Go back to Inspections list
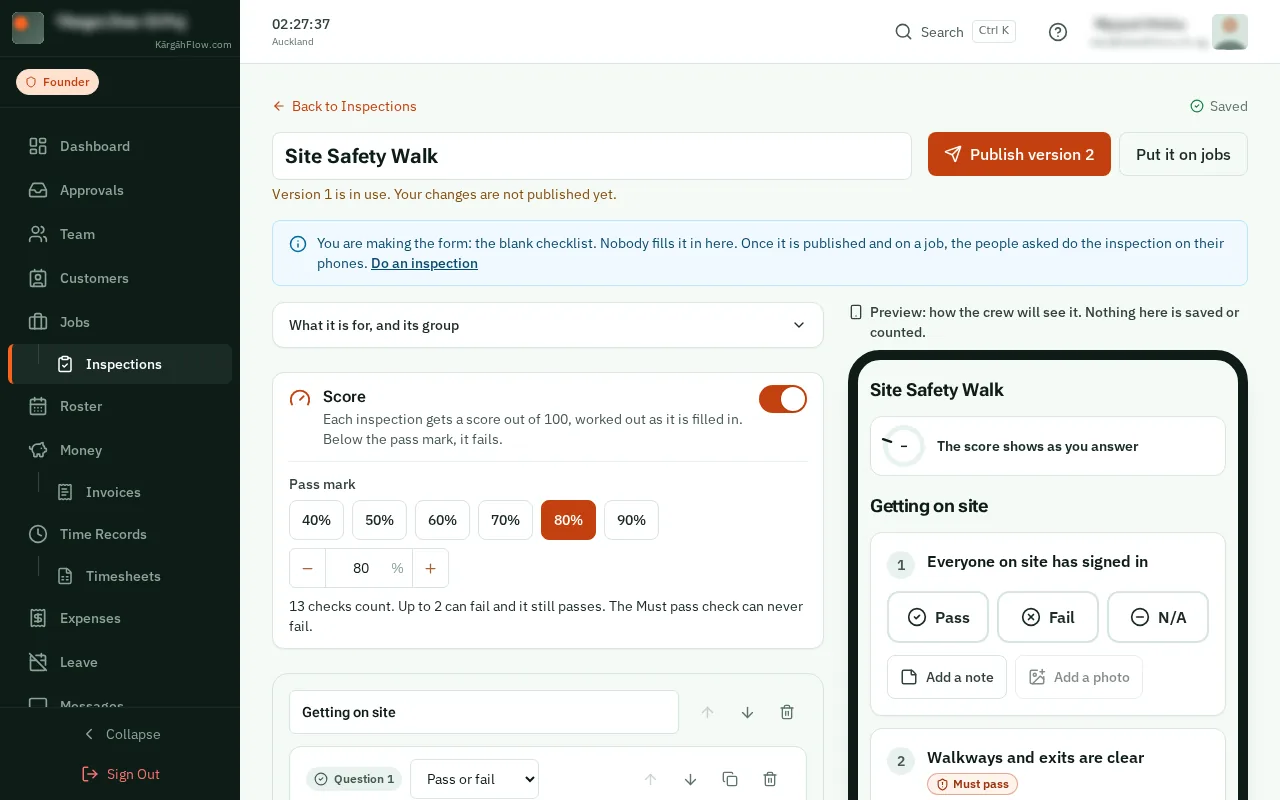 [x=344, y=106]
